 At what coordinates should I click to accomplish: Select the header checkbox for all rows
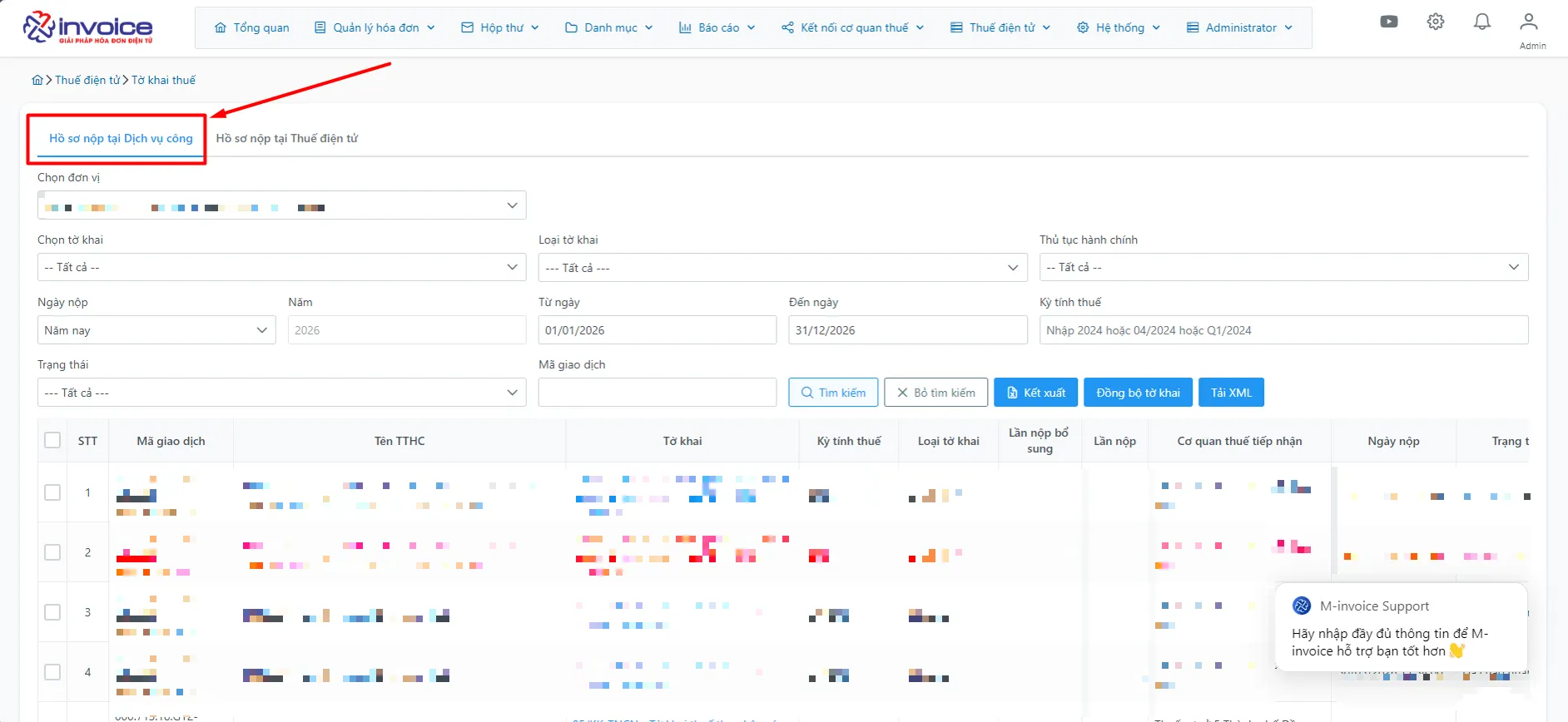pos(52,440)
